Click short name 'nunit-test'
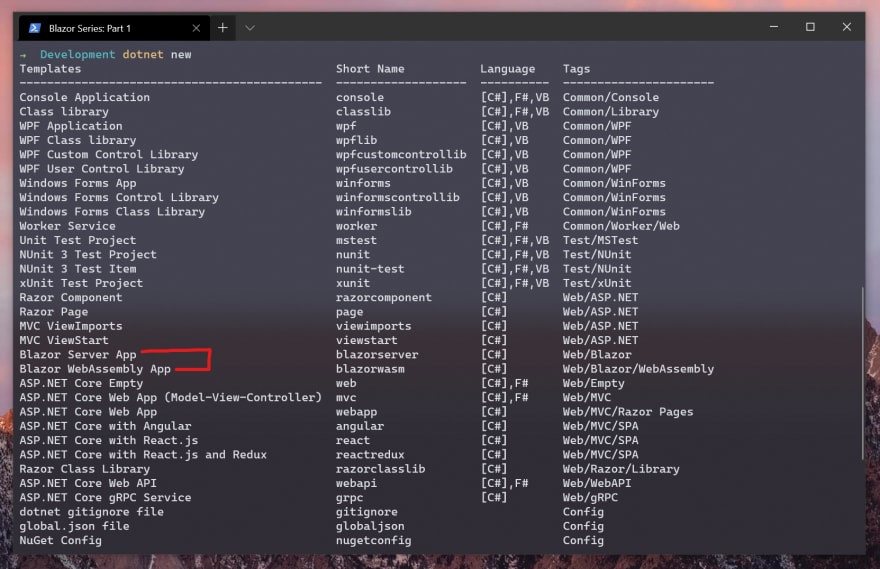The height and width of the screenshot is (569, 880). pyautogui.click(x=370, y=269)
